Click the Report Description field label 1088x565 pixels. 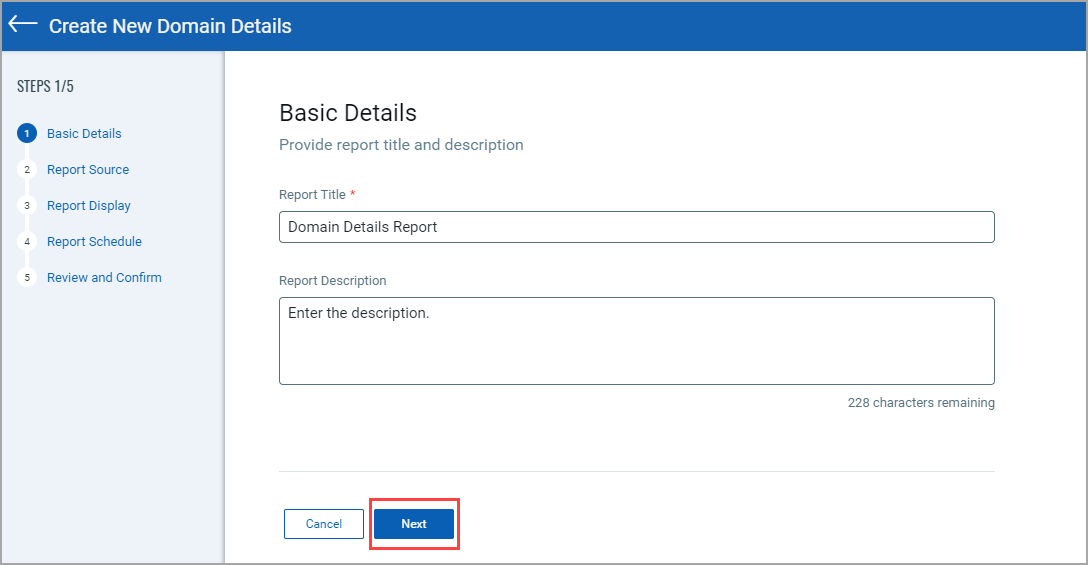332,281
